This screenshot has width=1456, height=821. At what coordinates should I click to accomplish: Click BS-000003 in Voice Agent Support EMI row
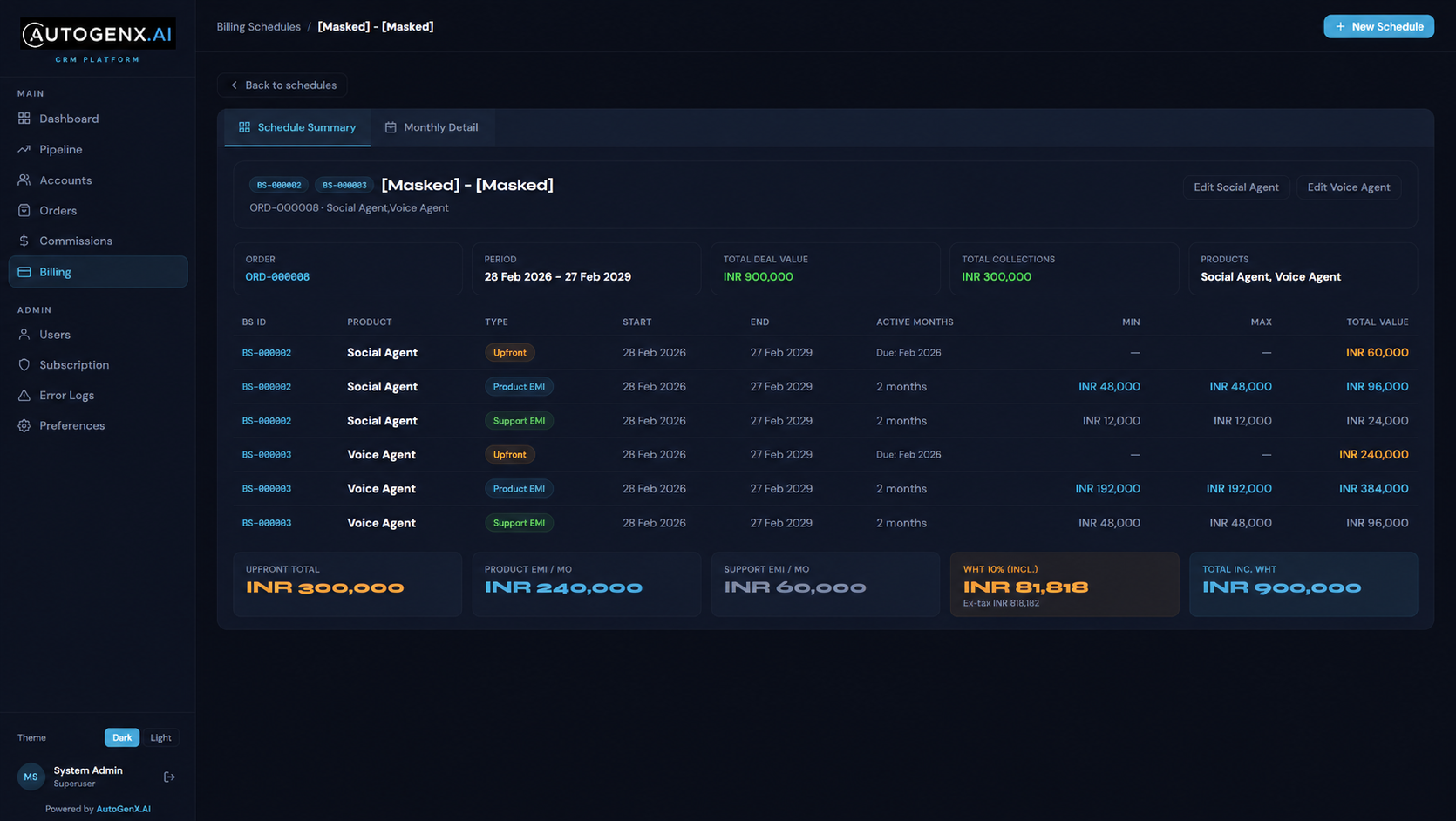(x=267, y=523)
